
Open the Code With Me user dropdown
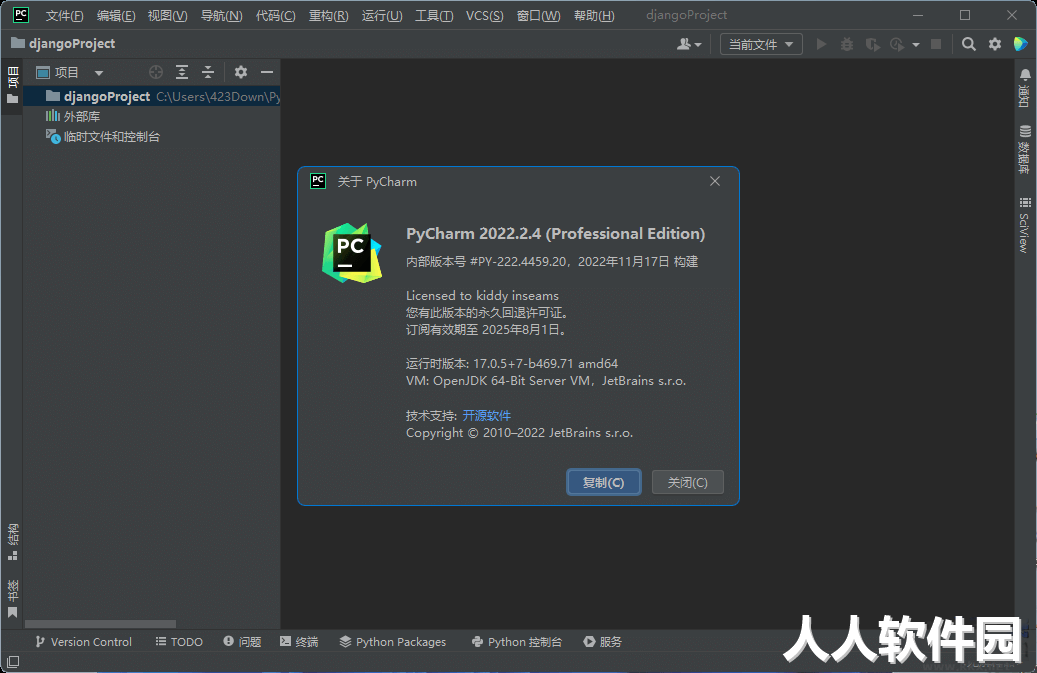(x=688, y=44)
